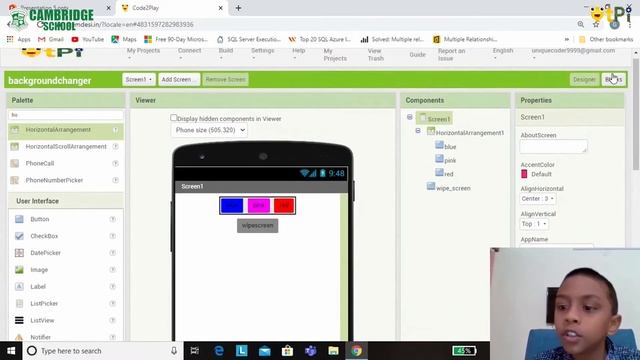This screenshot has height=360, width=640.
Task: Pick the ListView component icon
Action: point(19,320)
